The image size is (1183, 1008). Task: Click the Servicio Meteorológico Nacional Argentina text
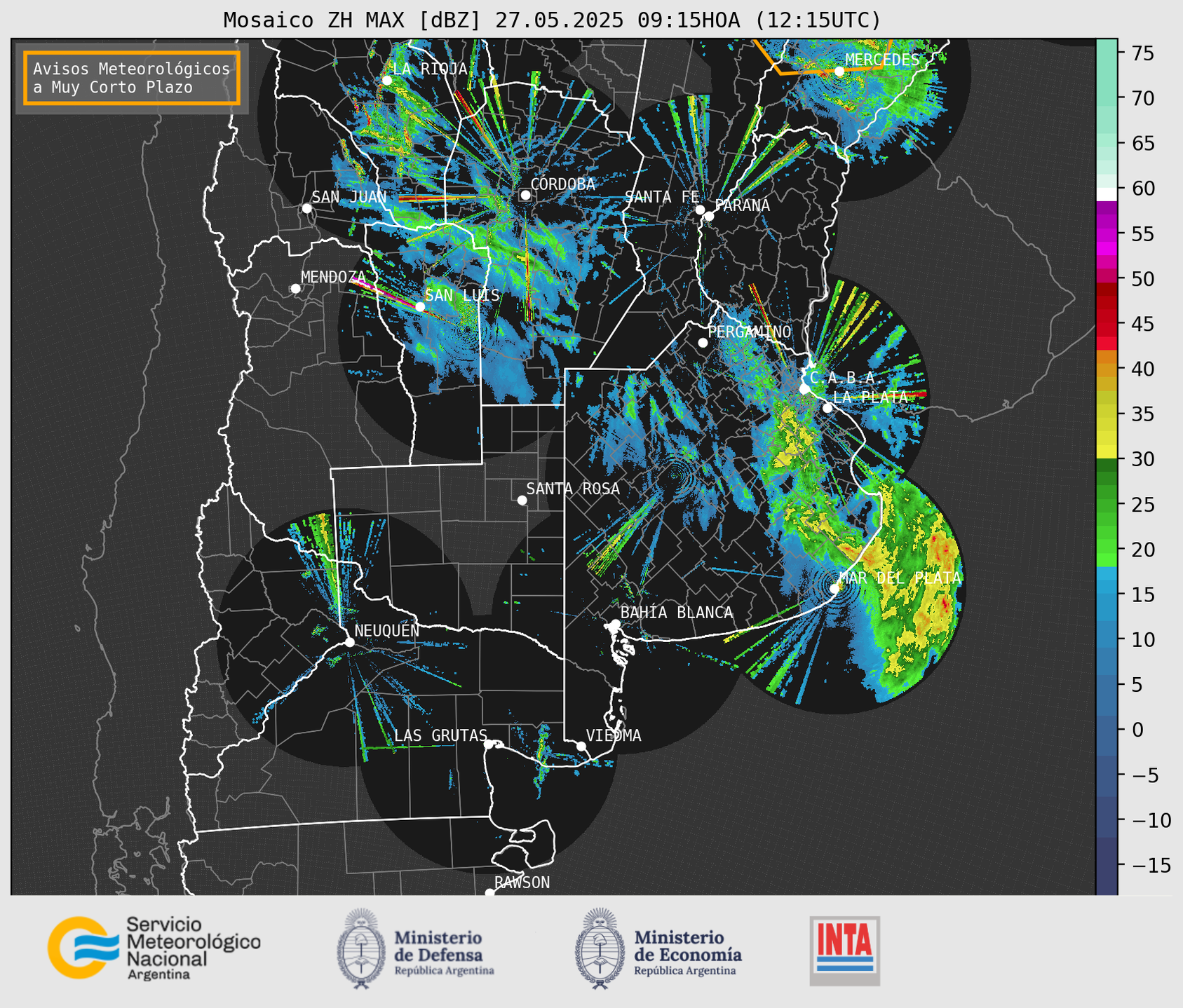(193, 949)
